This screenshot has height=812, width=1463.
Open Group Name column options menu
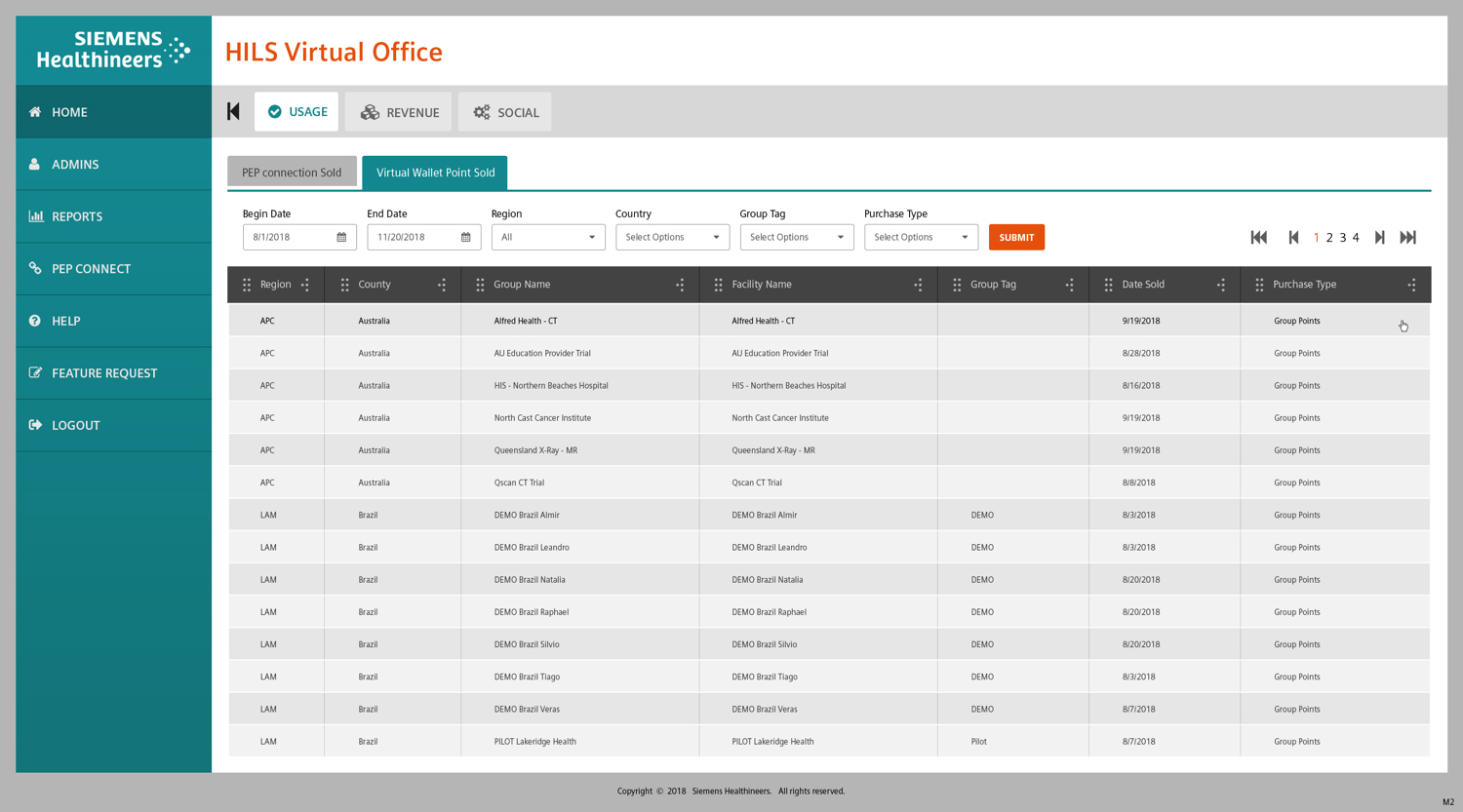[680, 285]
